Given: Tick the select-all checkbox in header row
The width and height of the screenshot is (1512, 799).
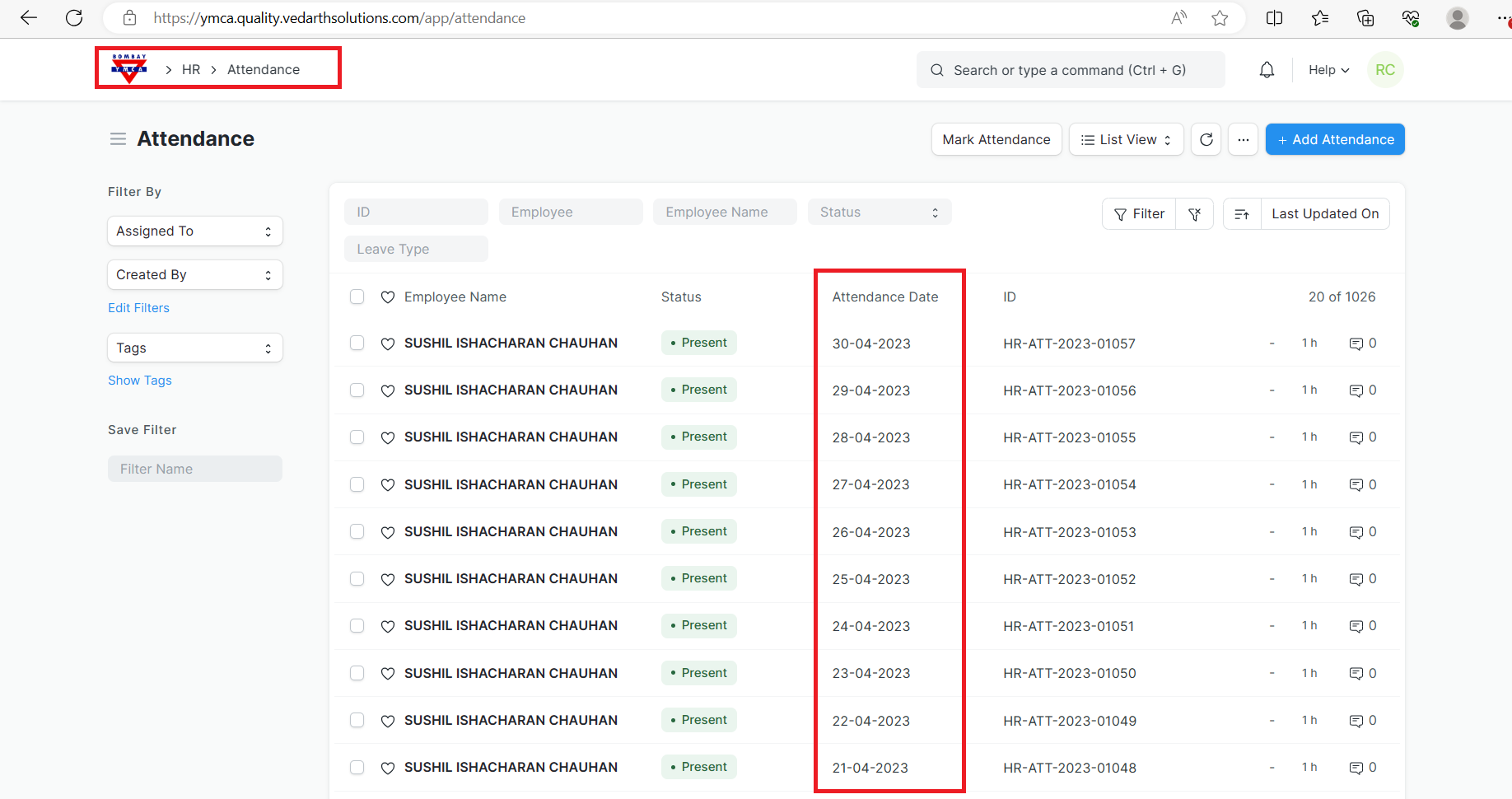Looking at the screenshot, I should click(x=357, y=297).
